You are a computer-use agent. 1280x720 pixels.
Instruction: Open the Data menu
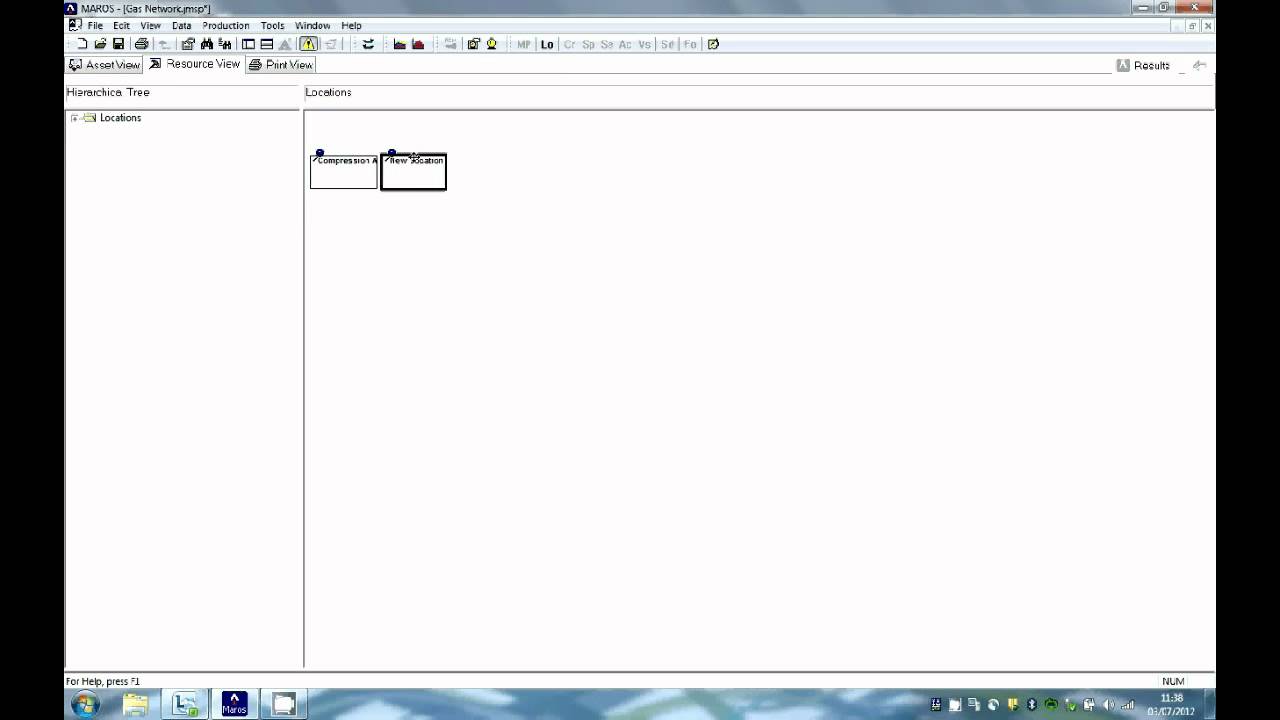(181, 26)
